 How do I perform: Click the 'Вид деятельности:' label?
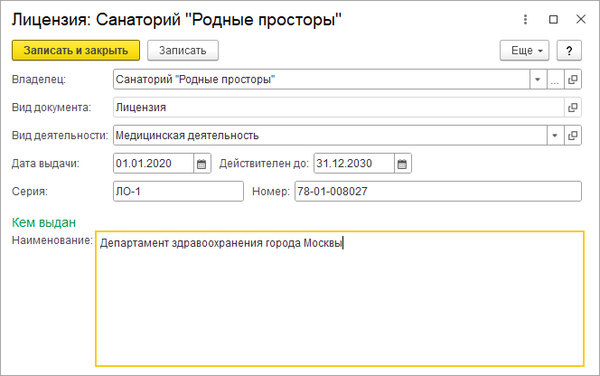pyautogui.click(x=60, y=135)
